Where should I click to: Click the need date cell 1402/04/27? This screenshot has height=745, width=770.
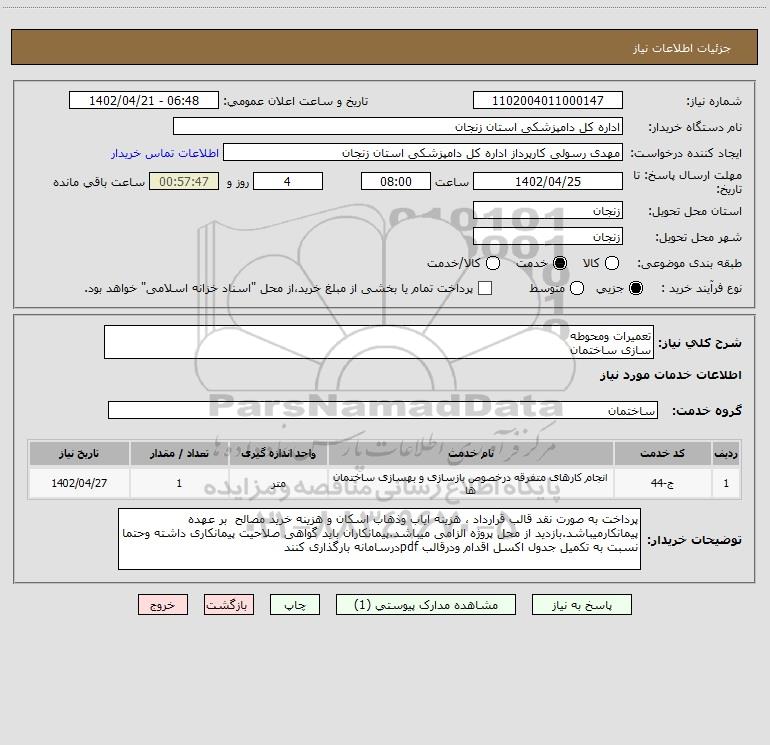pos(79,483)
